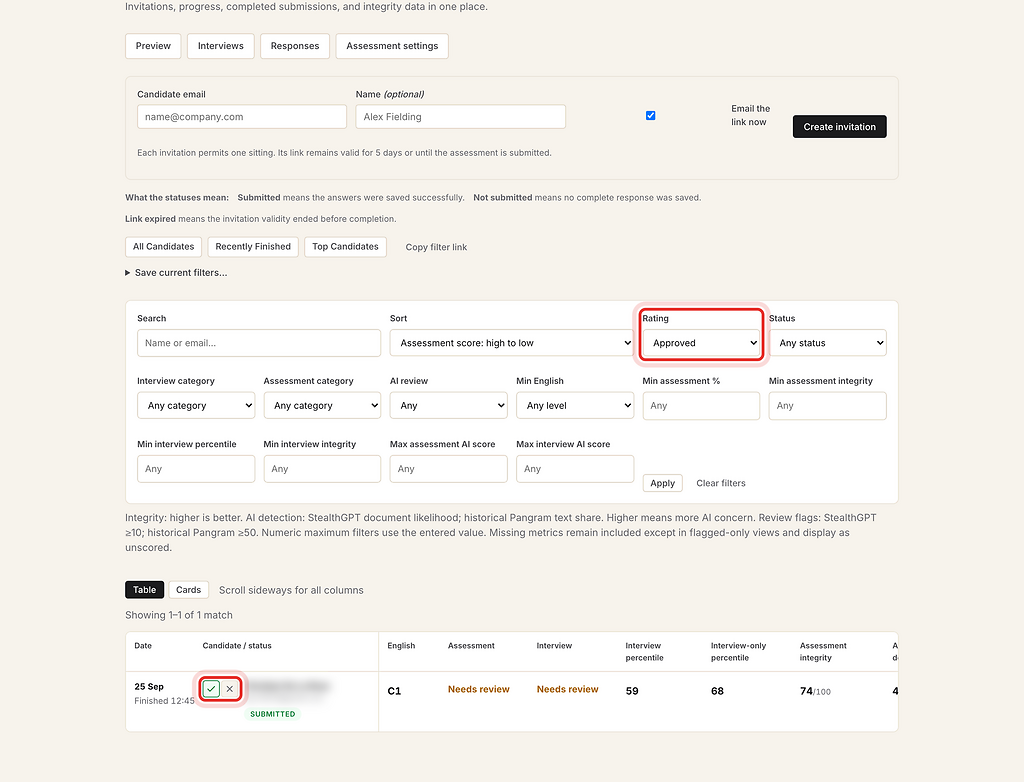Click the SUBMITTED status badge

pyautogui.click(x=272, y=714)
